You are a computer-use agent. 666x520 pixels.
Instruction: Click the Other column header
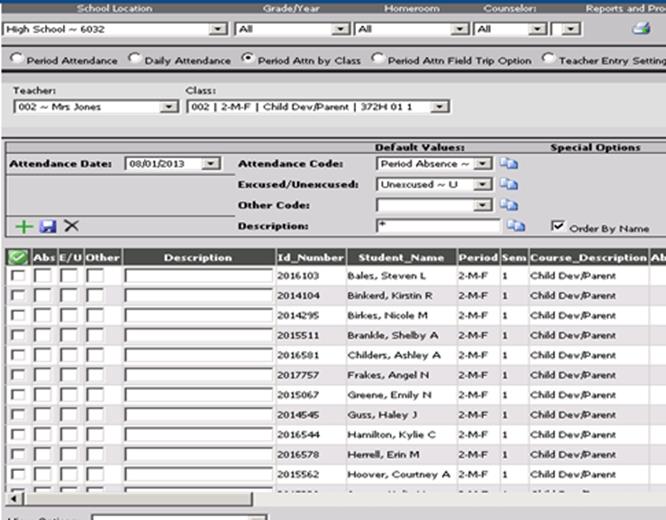click(x=102, y=257)
